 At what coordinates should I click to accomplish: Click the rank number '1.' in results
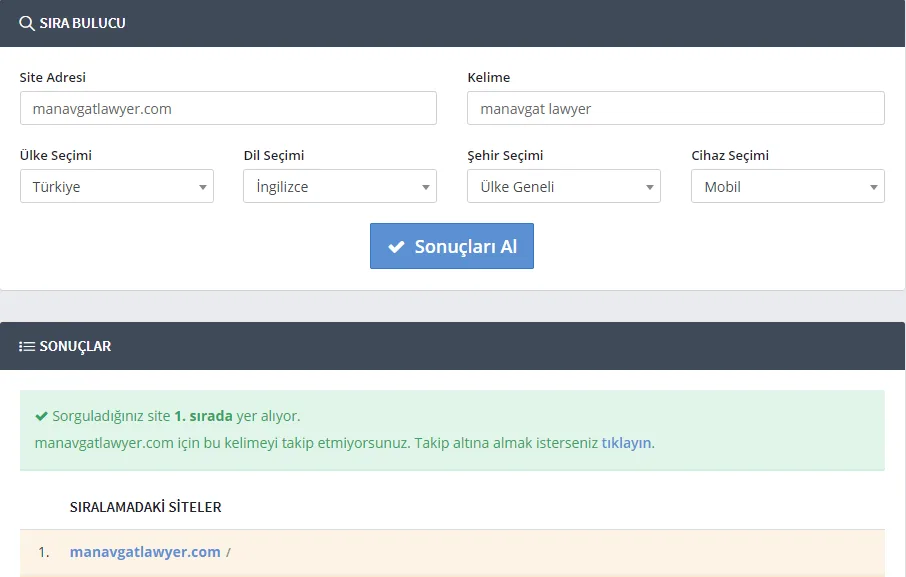tap(44, 552)
